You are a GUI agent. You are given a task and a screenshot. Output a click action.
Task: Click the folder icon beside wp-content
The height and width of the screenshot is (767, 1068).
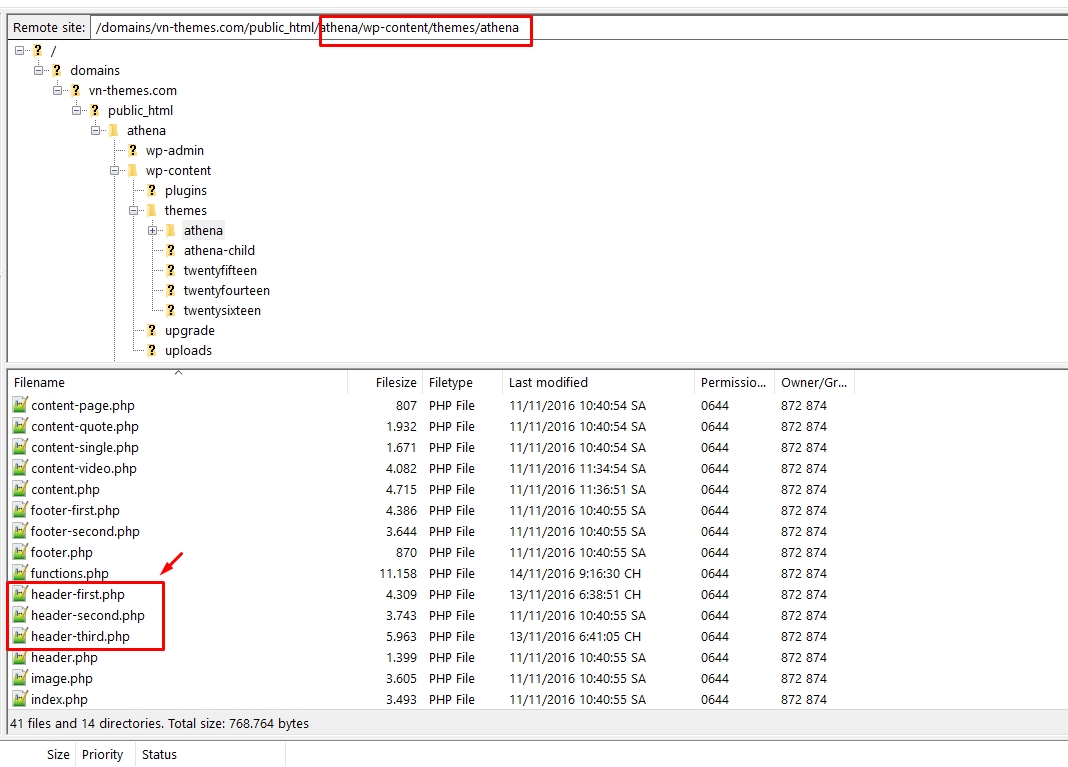(x=132, y=171)
